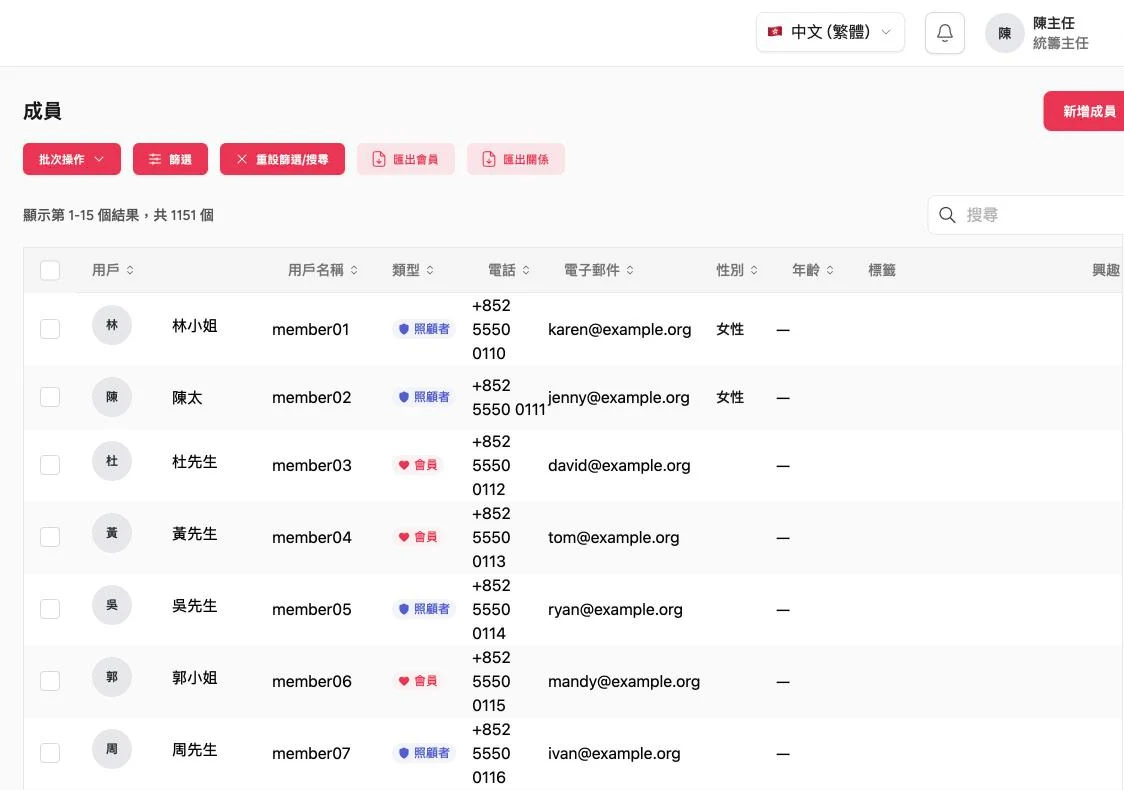This screenshot has width=1124, height=790.
Task: Click avatar of 吳先生
Action: pos(112,605)
